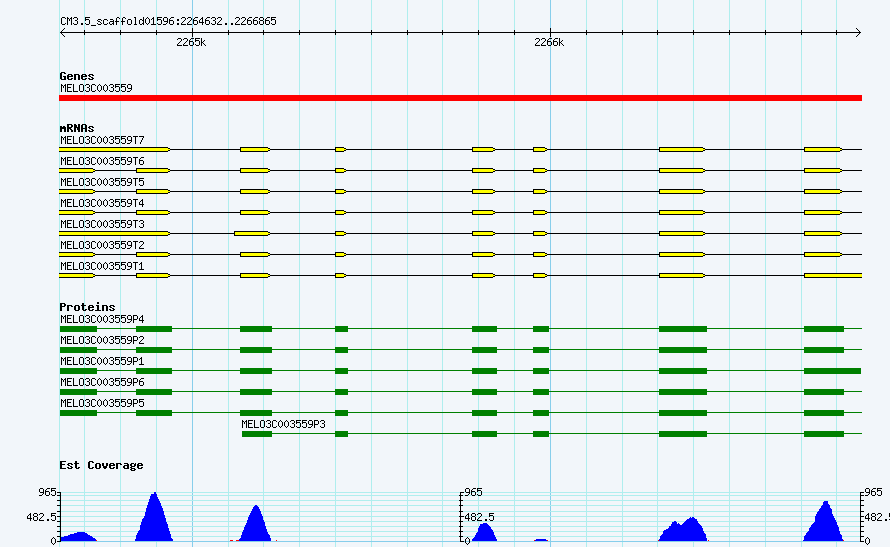Select protein MEL03C003559P5 label

pos(102,403)
